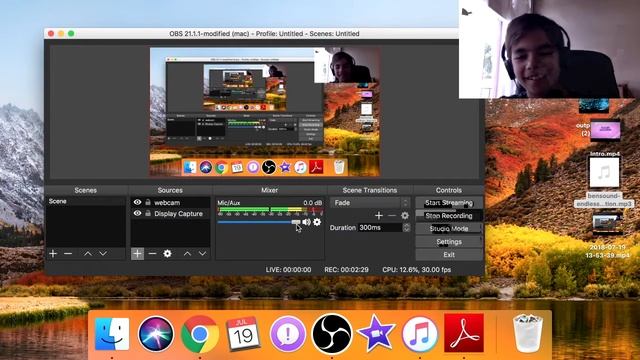Add a new source with plus icon

137,253
